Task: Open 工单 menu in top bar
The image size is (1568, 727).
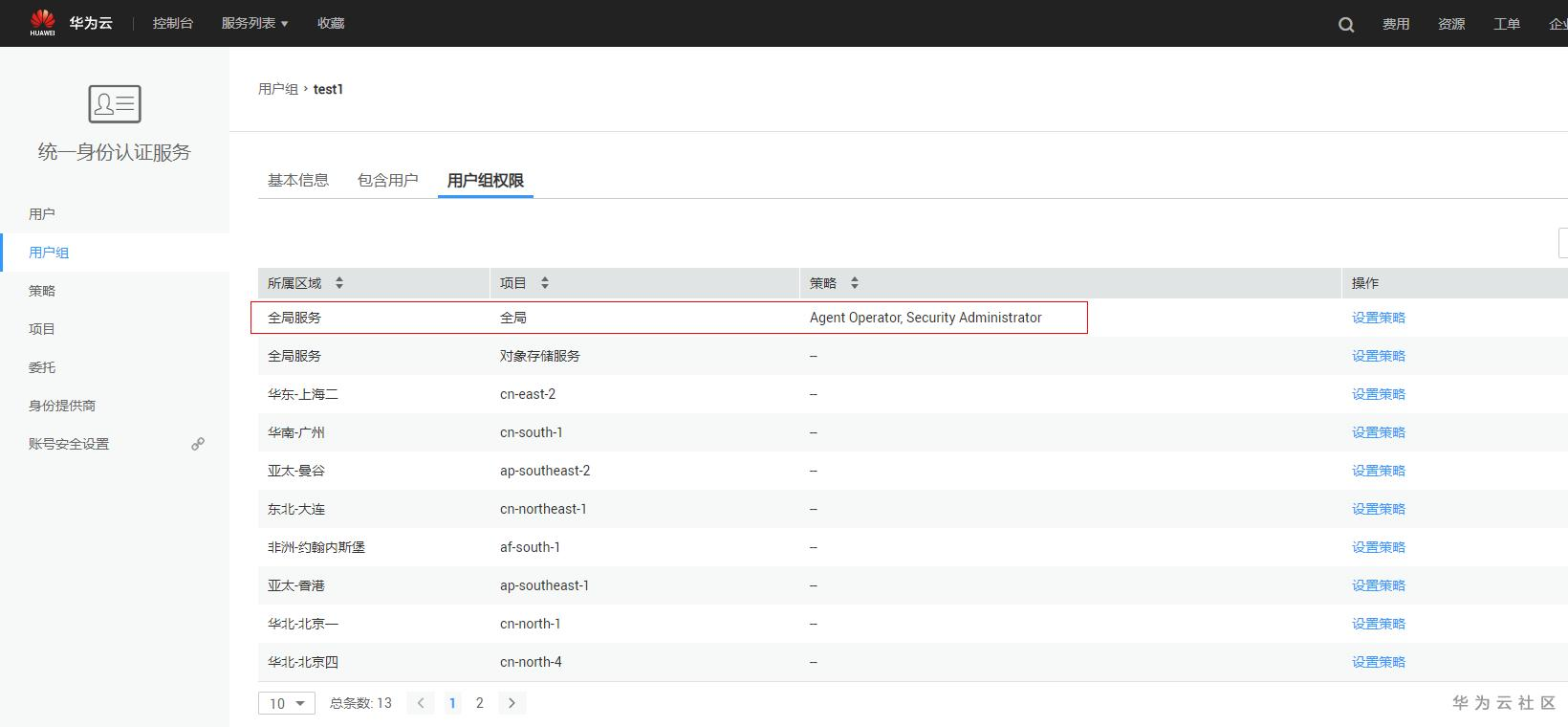Action: coord(1507,24)
